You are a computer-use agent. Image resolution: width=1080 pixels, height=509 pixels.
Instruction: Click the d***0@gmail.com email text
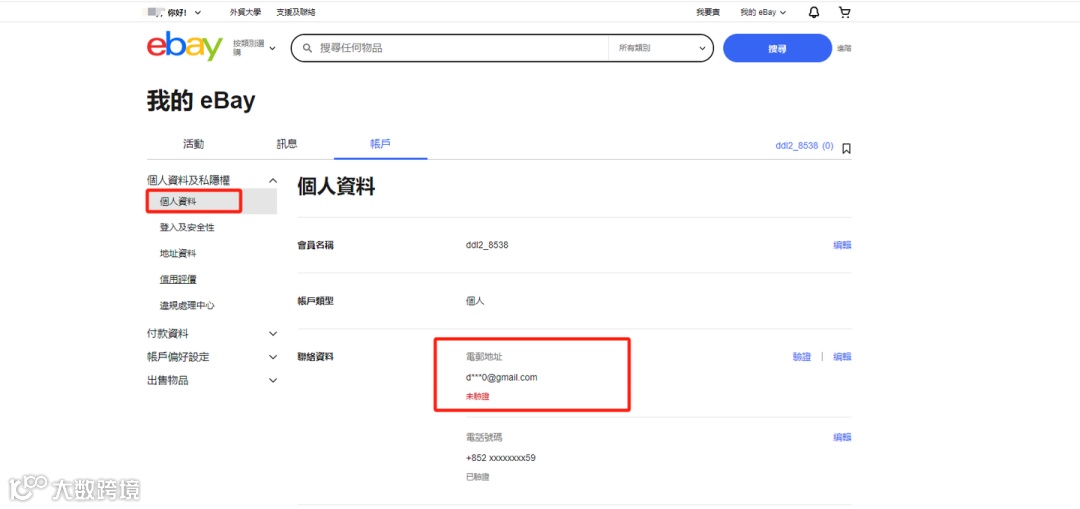tap(501, 377)
